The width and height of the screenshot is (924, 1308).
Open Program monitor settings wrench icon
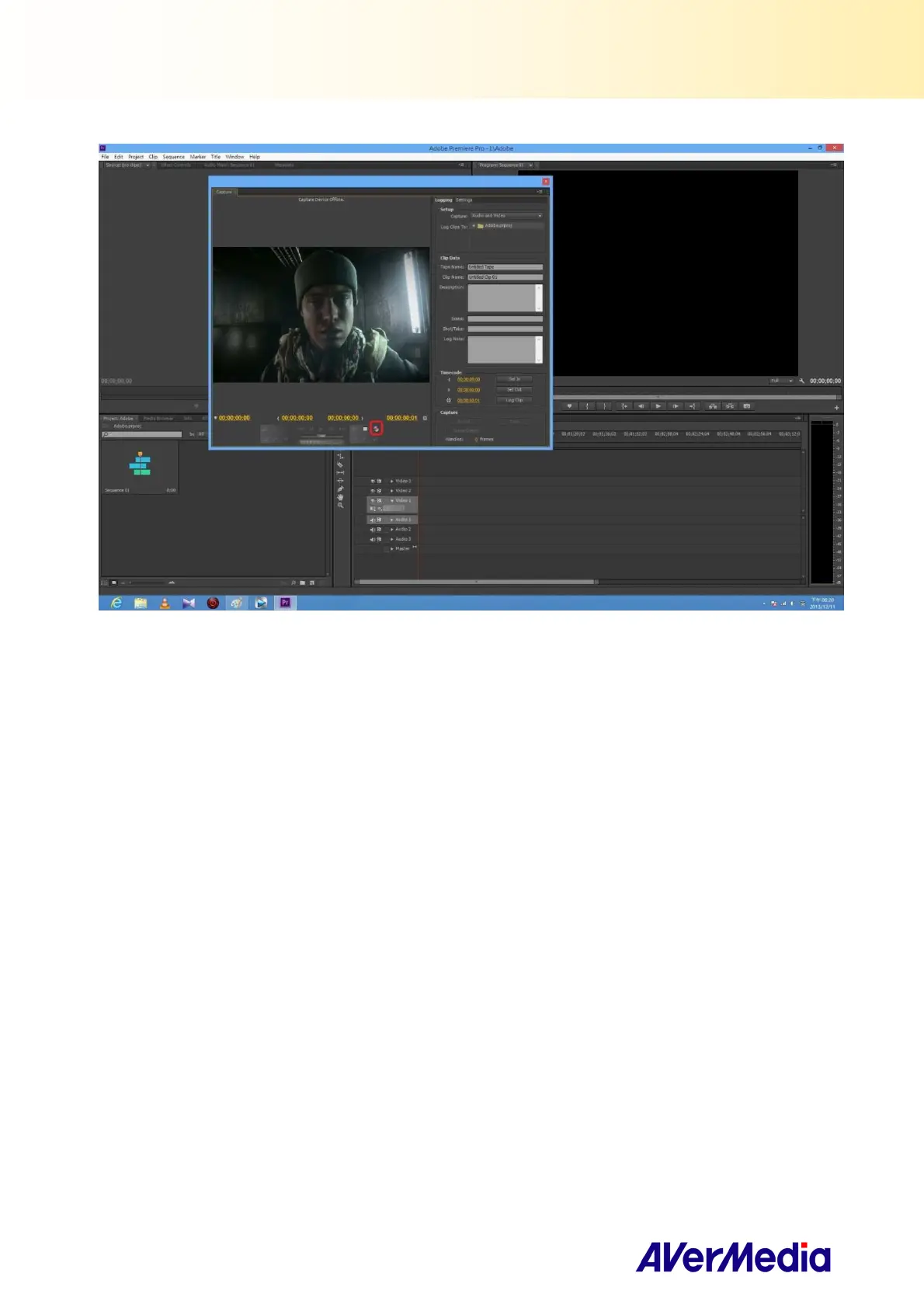point(802,381)
